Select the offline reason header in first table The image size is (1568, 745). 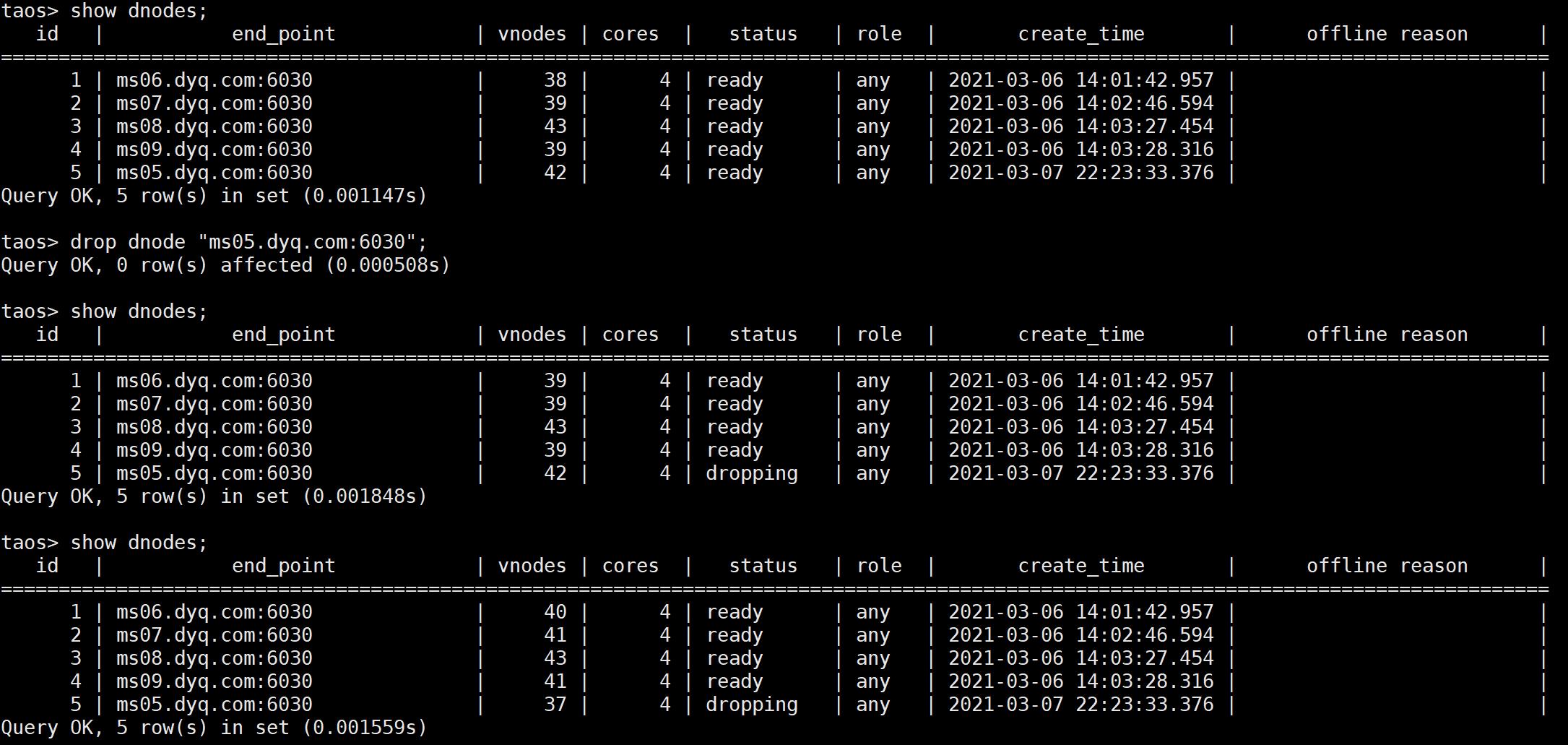tap(1387, 33)
